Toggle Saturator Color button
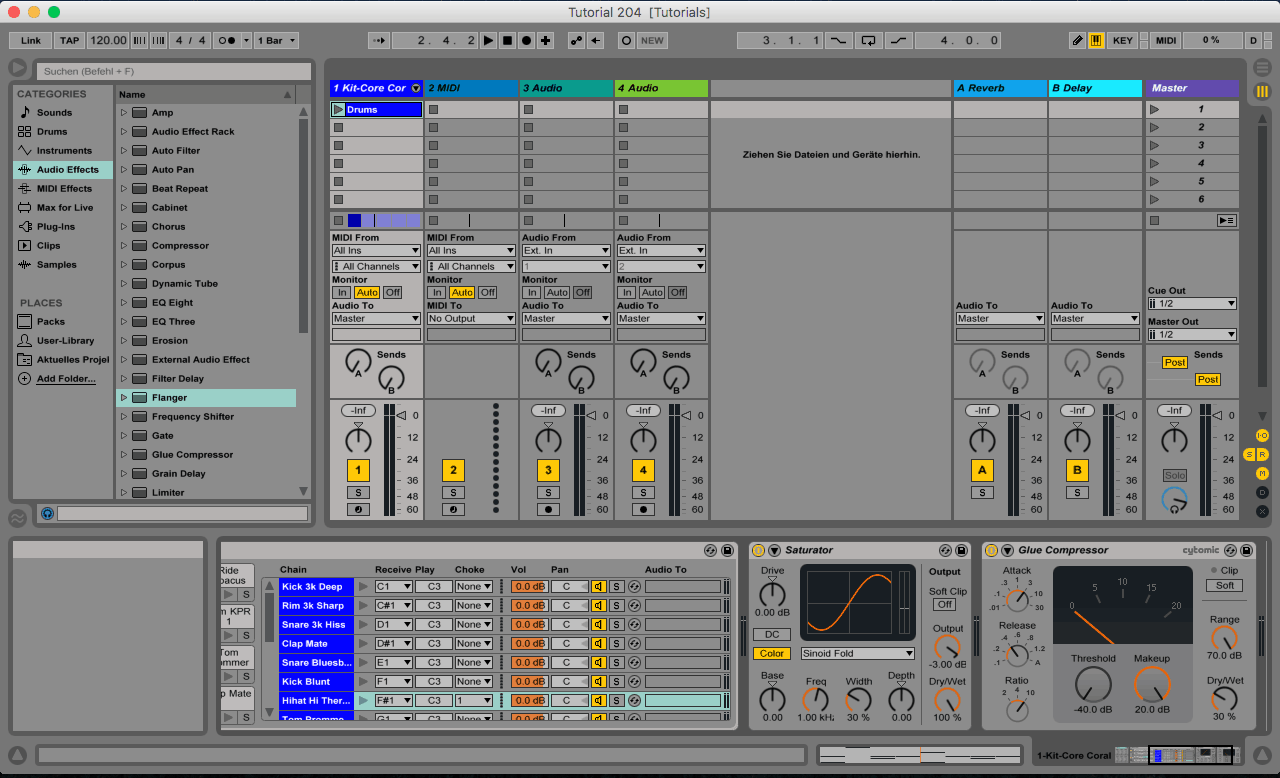This screenshot has width=1280, height=778. (x=771, y=653)
